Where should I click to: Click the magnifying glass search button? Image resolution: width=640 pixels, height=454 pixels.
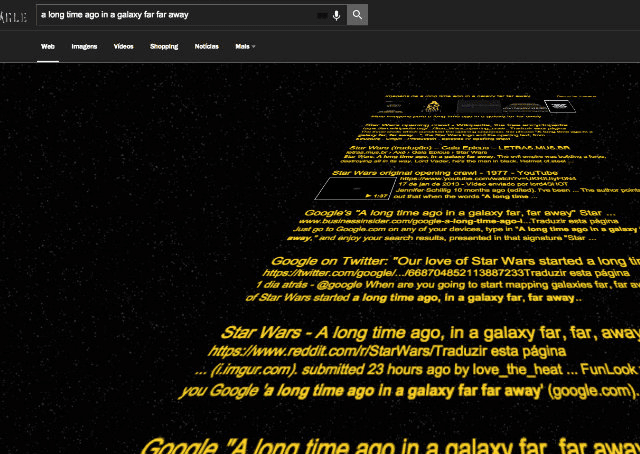pos(357,15)
